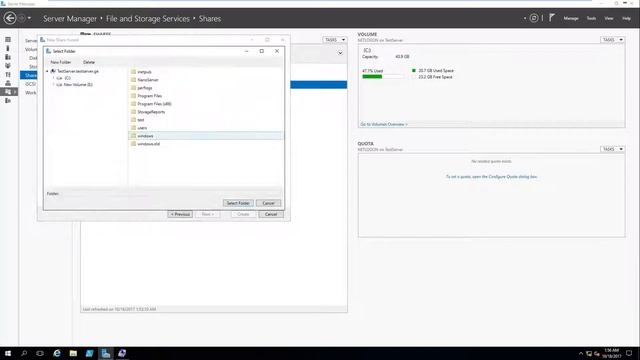The image size is (640, 360).
Task: Open the last role icon in the left sidebar
Action: pos(8,100)
